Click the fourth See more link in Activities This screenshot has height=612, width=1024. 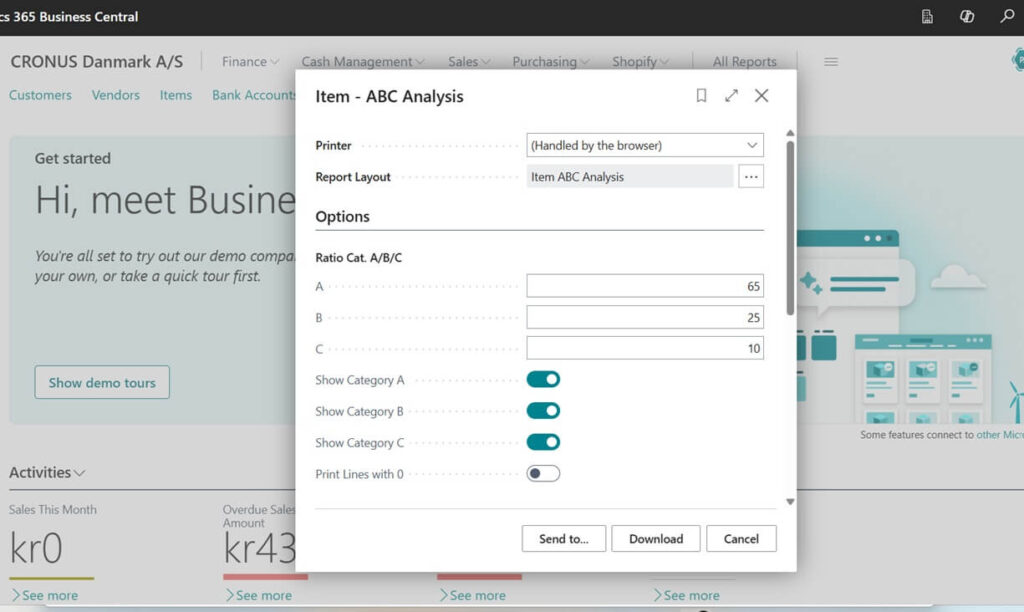pos(686,595)
